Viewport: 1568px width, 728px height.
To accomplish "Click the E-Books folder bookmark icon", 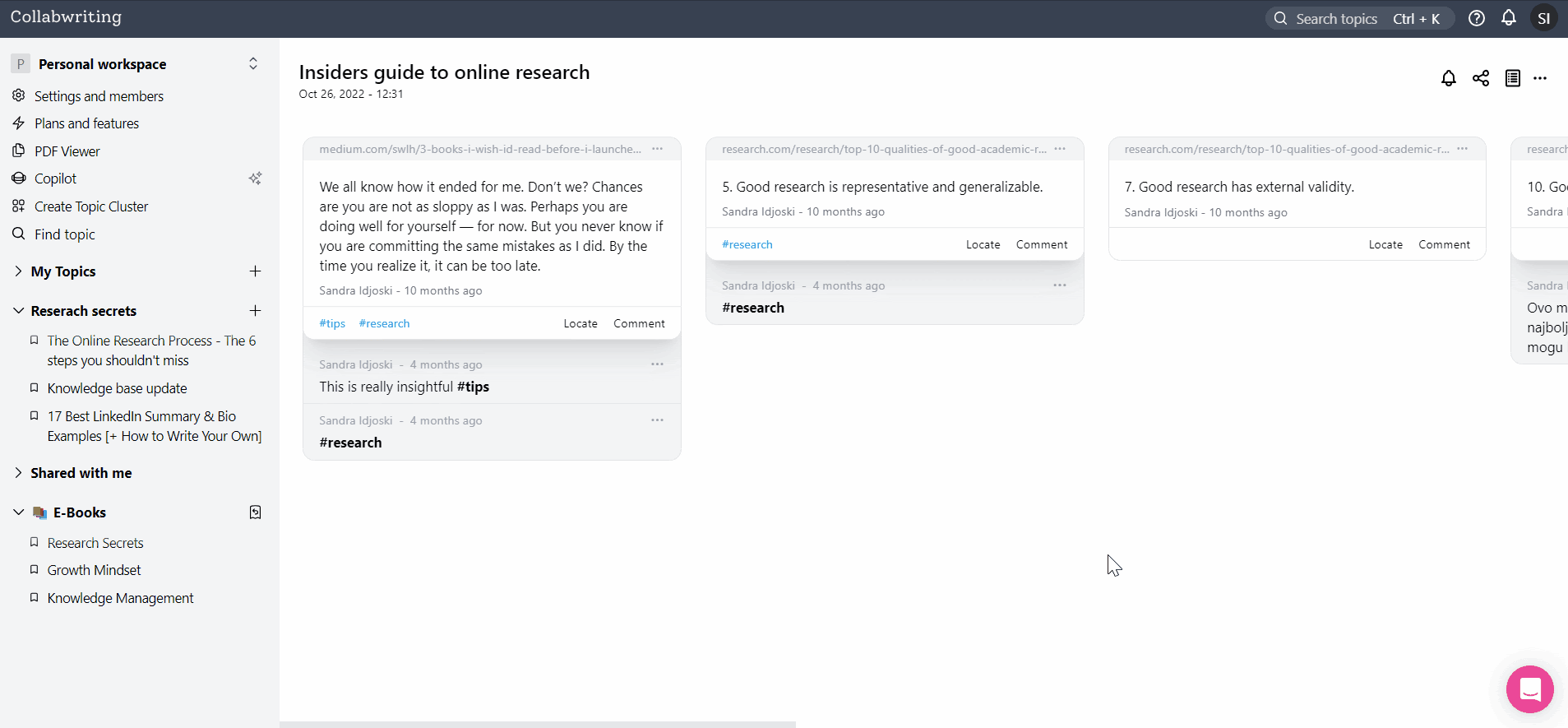I will [255, 512].
